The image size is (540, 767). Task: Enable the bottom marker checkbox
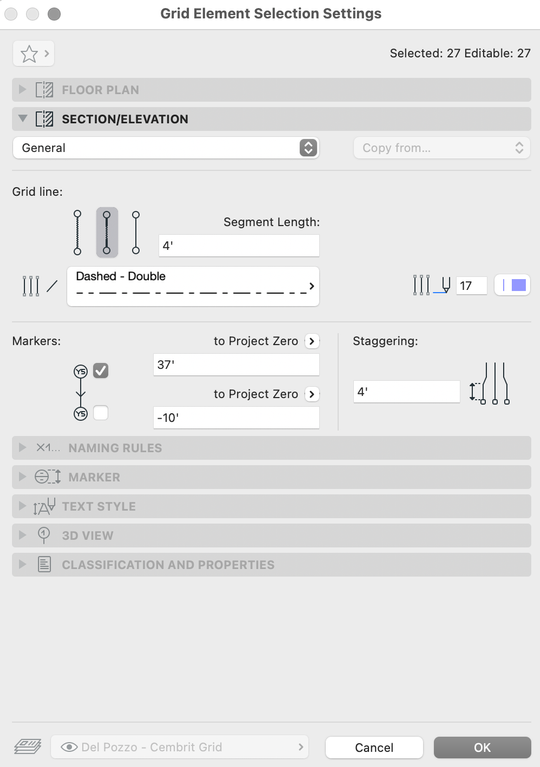click(101, 413)
